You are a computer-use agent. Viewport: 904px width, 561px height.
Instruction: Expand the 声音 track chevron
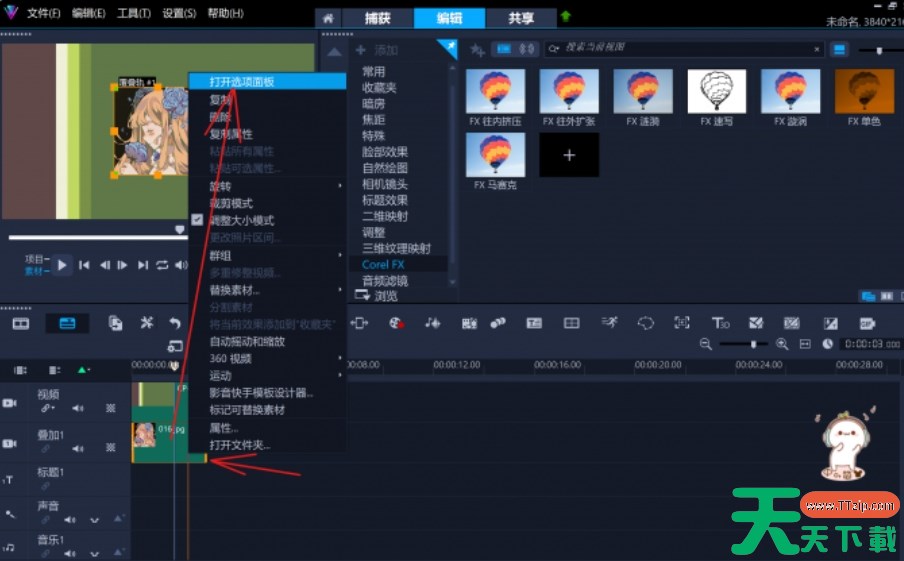[95, 521]
